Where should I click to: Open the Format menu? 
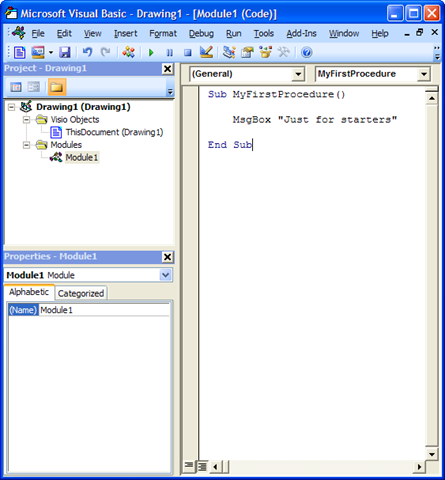[x=163, y=34]
